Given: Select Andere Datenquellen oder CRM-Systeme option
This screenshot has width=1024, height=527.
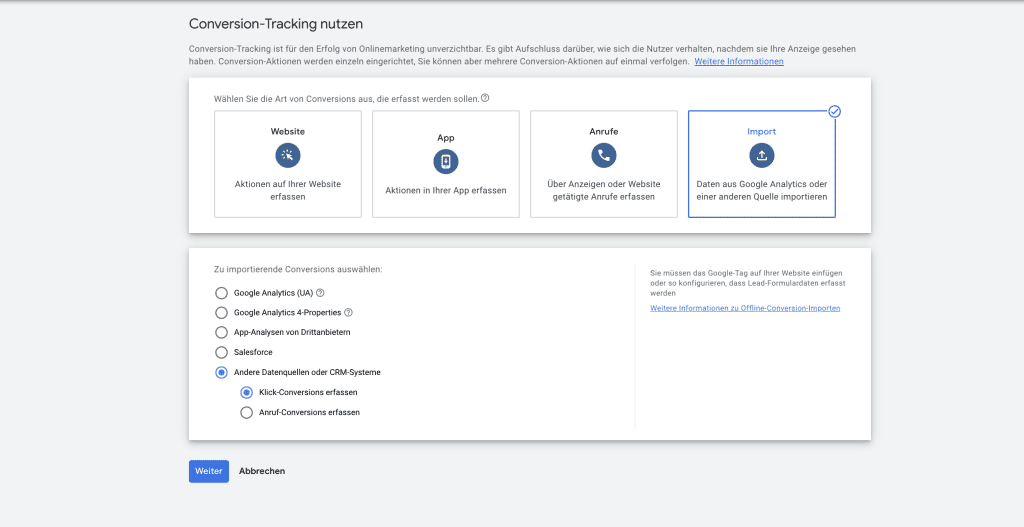Looking at the screenshot, I should pos(222,372).
